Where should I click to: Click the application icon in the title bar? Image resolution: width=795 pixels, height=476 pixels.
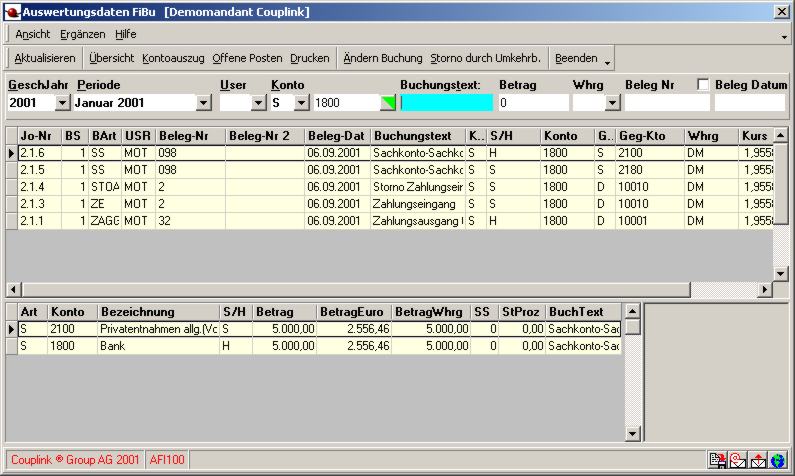tap(11, 12)
